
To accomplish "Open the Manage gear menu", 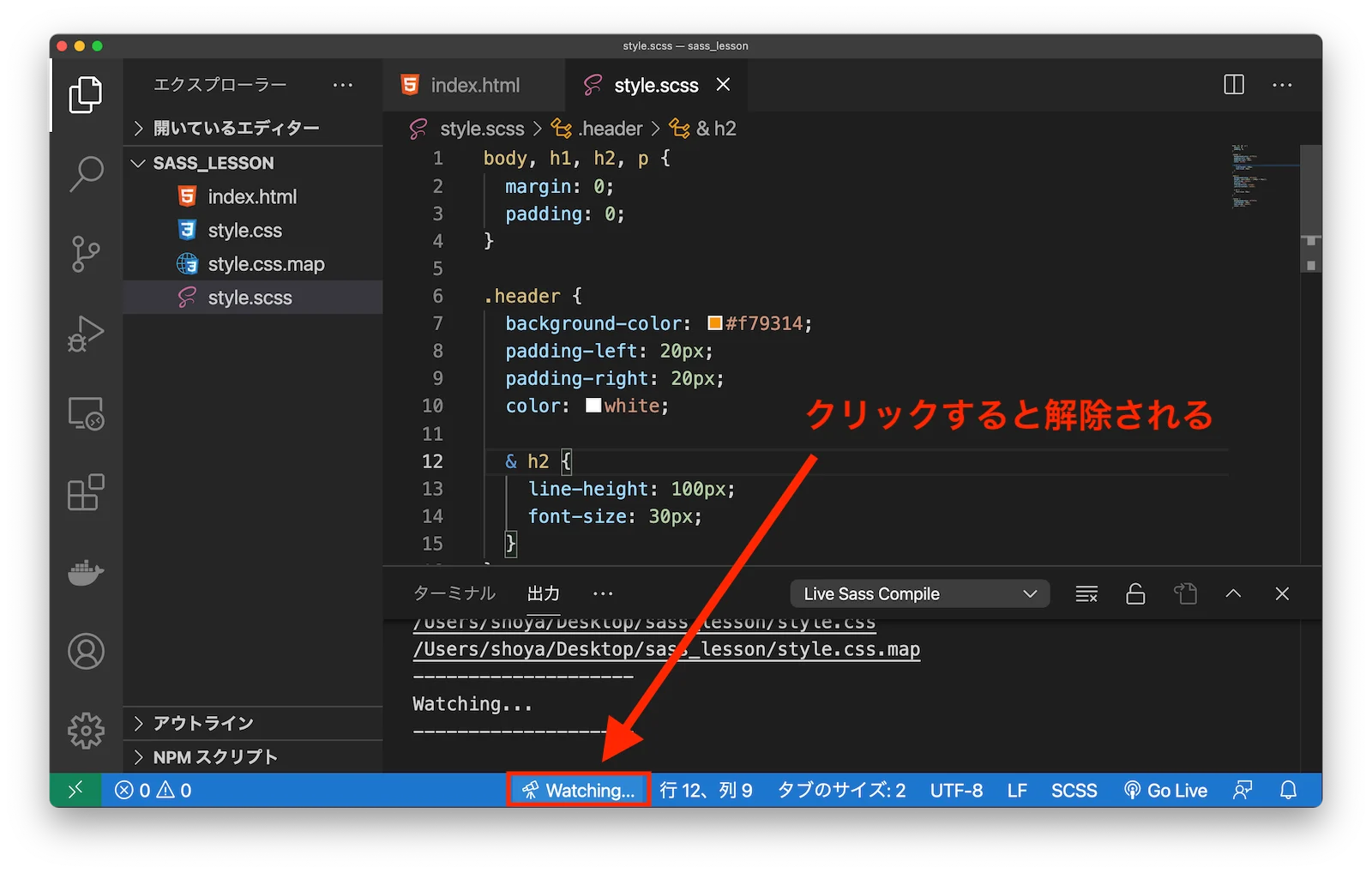I will pyautogui.click(x=86, y=731).
